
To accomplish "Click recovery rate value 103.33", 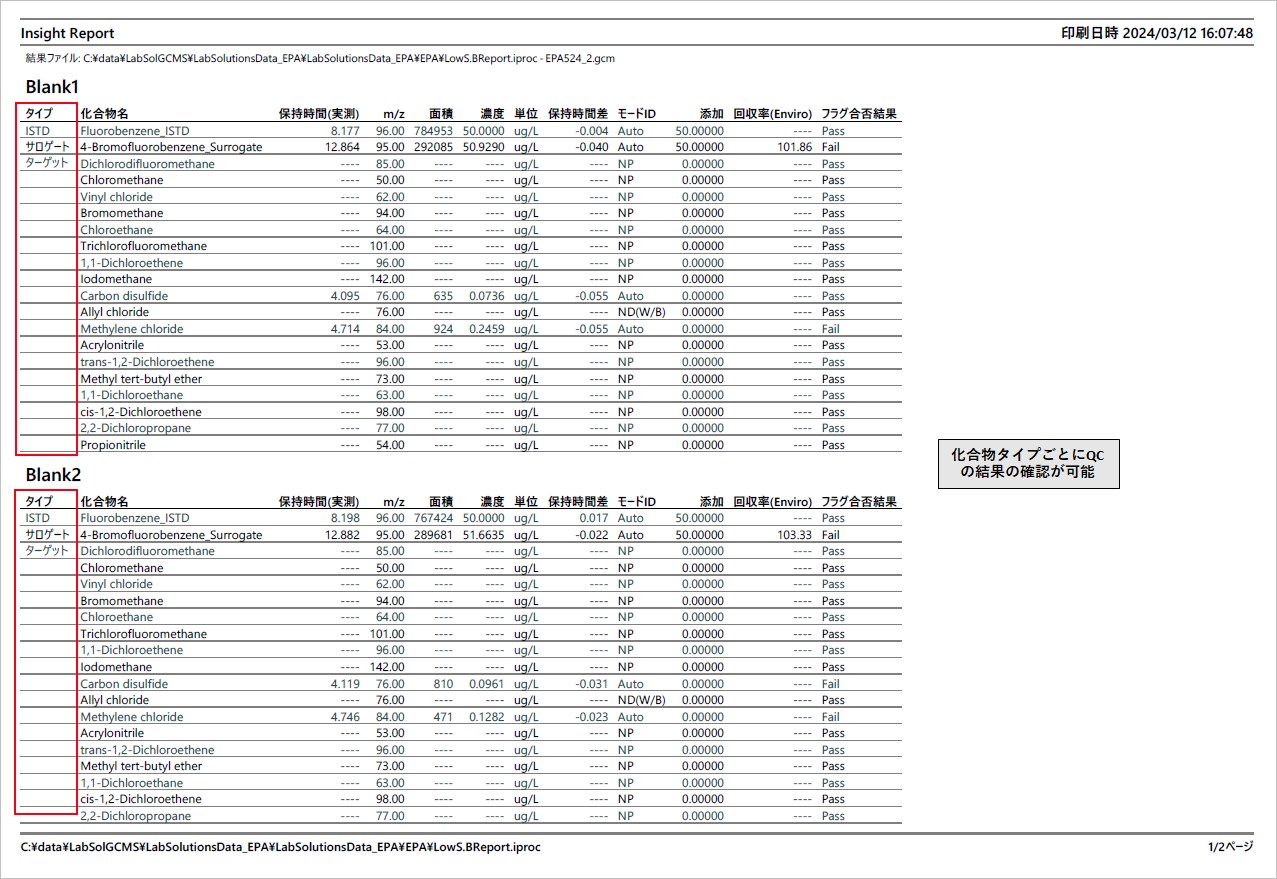I will coord(795,535).
